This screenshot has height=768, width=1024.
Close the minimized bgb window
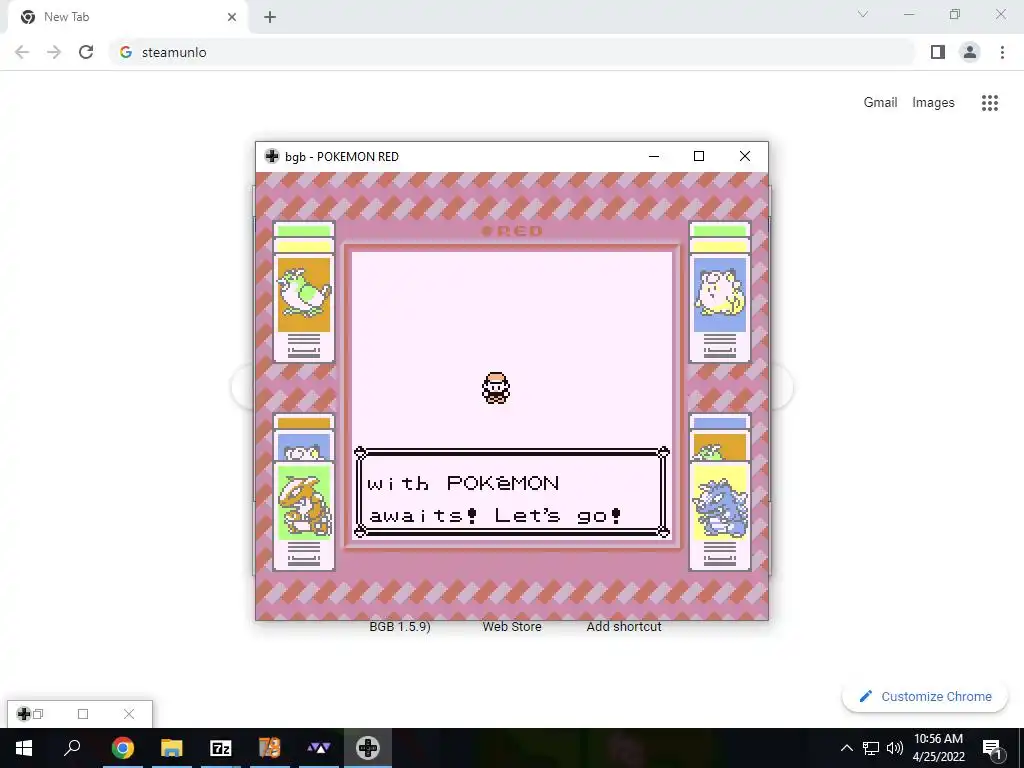(x=129, y=714)
